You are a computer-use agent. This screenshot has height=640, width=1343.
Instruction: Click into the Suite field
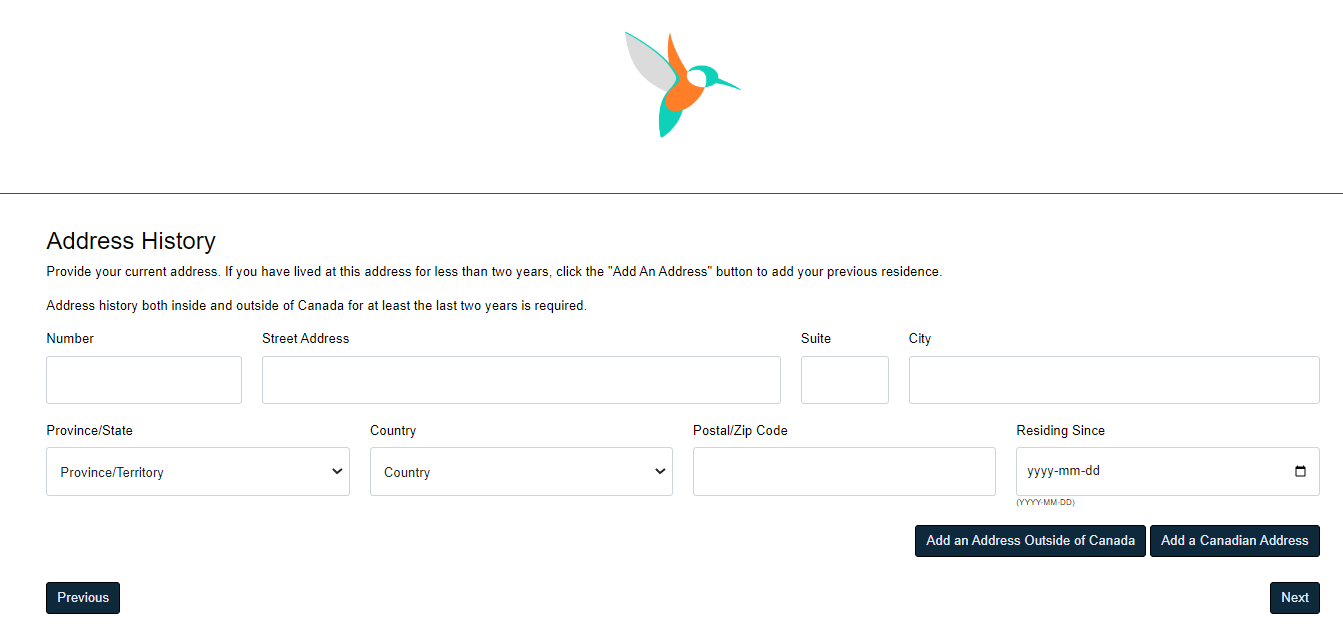845,380
